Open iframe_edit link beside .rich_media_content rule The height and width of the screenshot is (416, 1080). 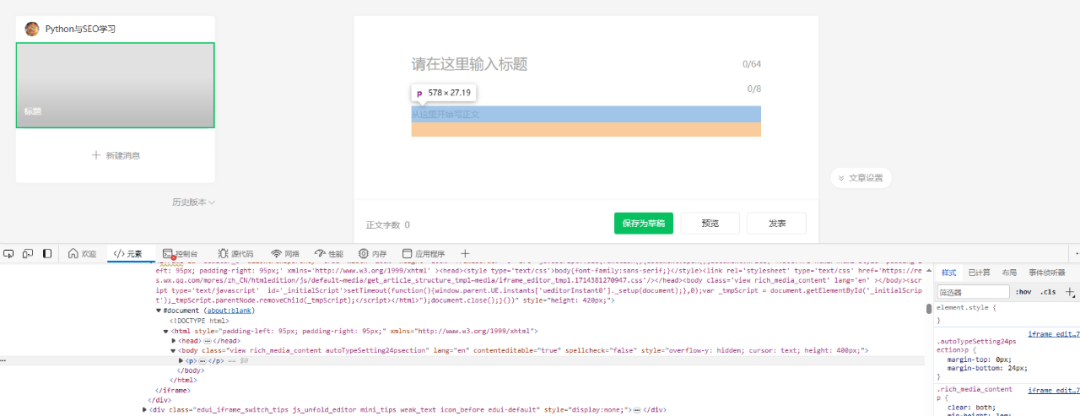(1053, 390)
